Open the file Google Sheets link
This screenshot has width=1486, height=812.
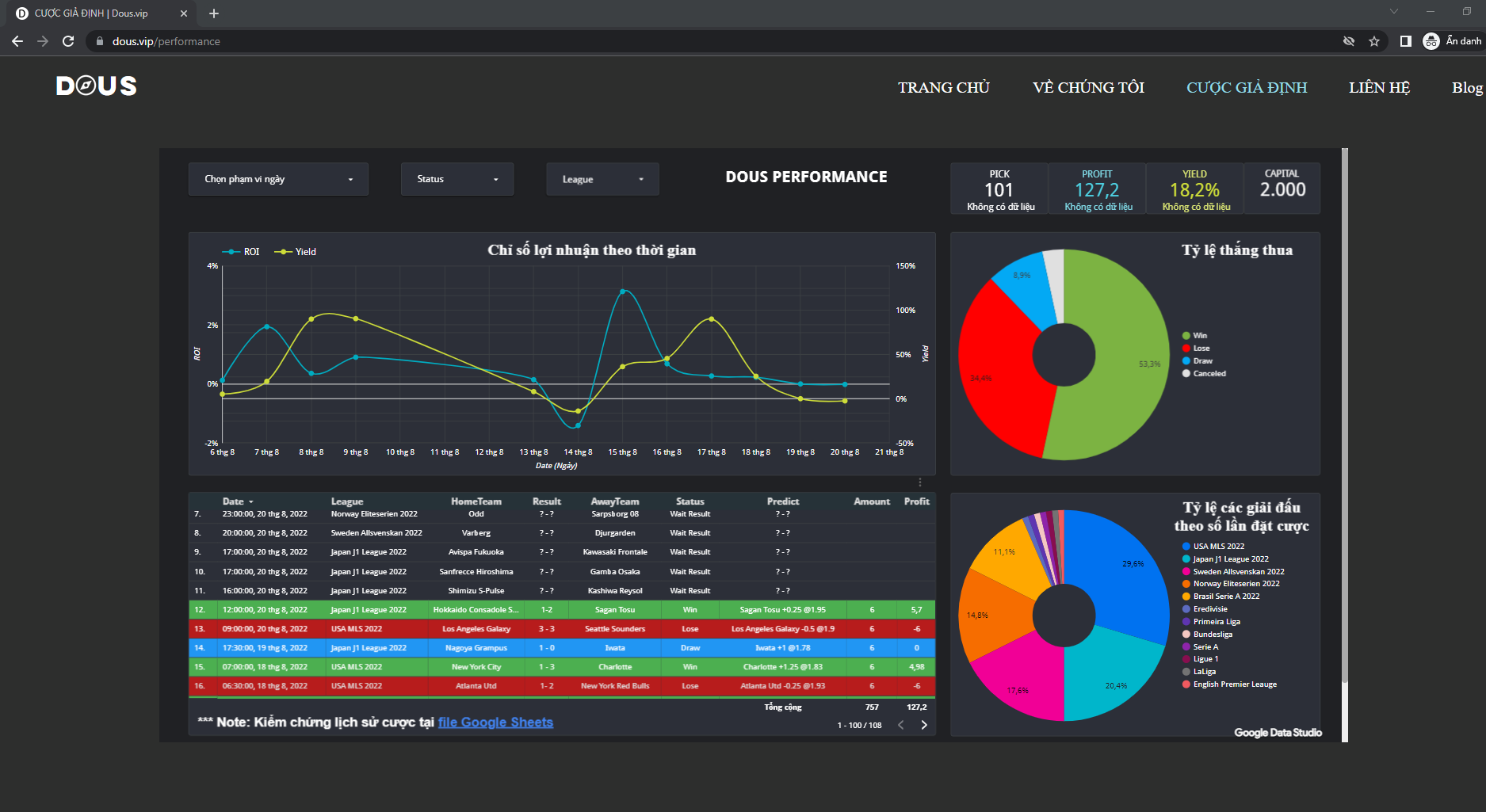pos(495,722)
